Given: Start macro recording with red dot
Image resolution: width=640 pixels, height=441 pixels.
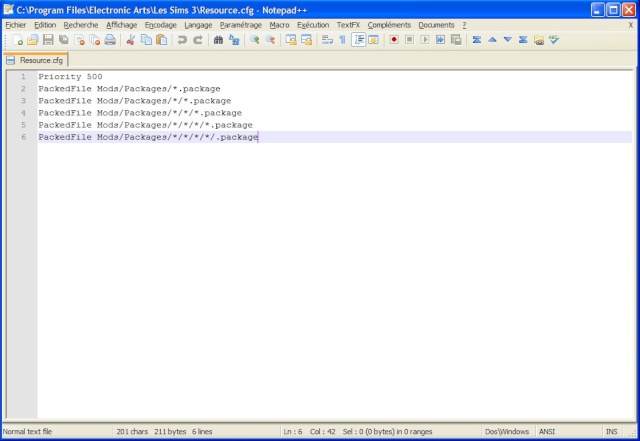Looking at the screenshot, I should point(394,40).
